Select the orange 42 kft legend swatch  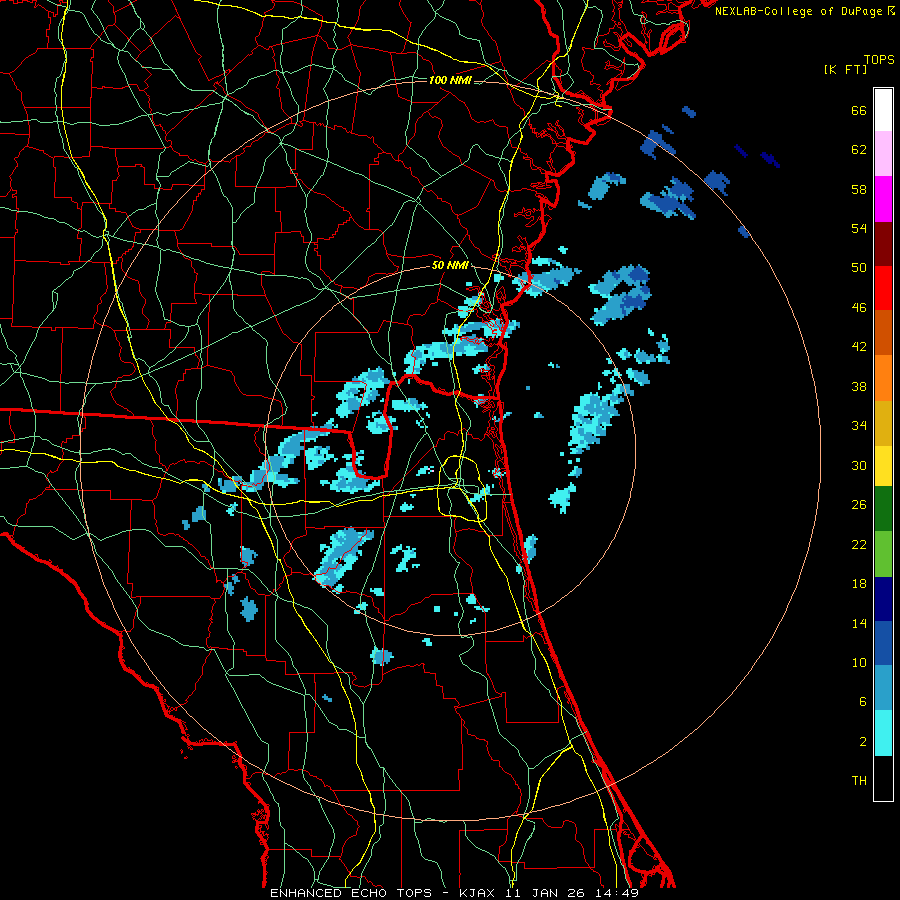tap(883, 378)
